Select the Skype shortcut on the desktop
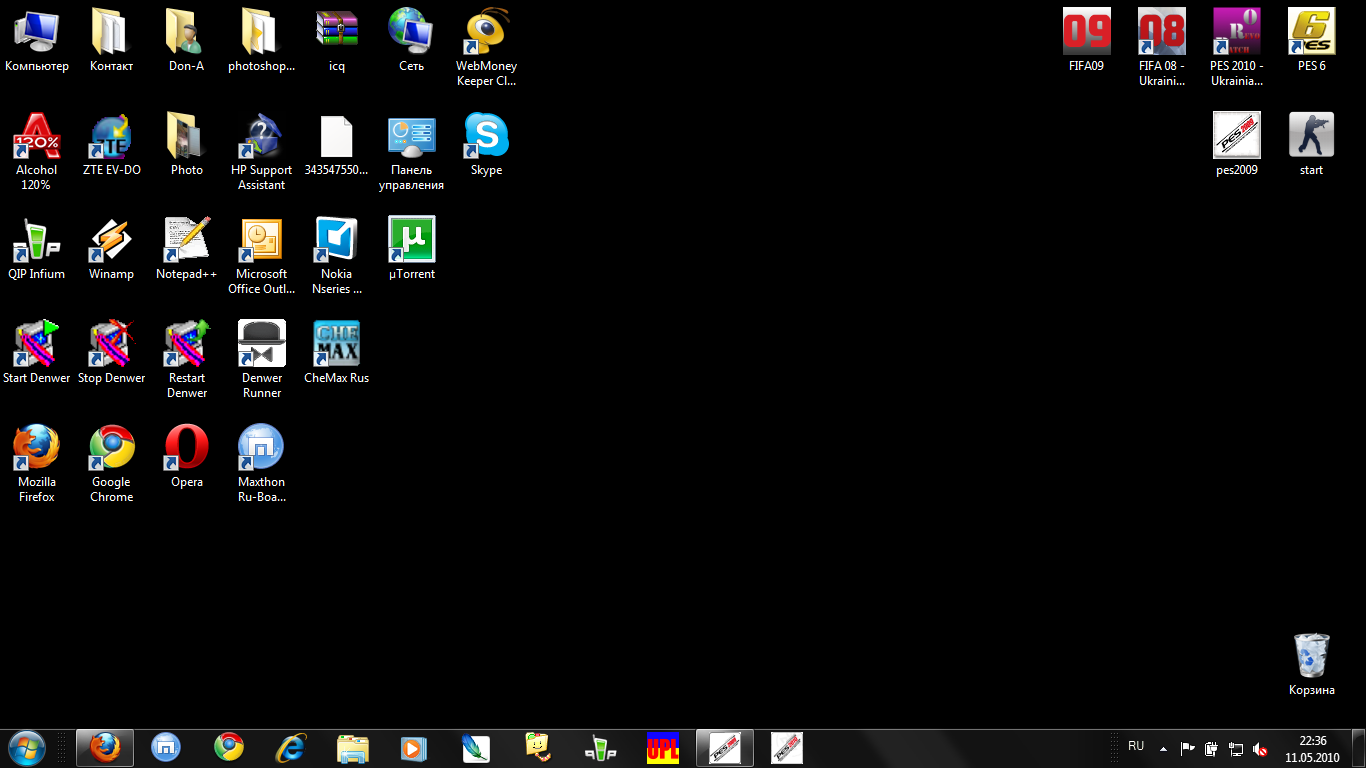1366x768 pixels. click(x=486, y=137)
